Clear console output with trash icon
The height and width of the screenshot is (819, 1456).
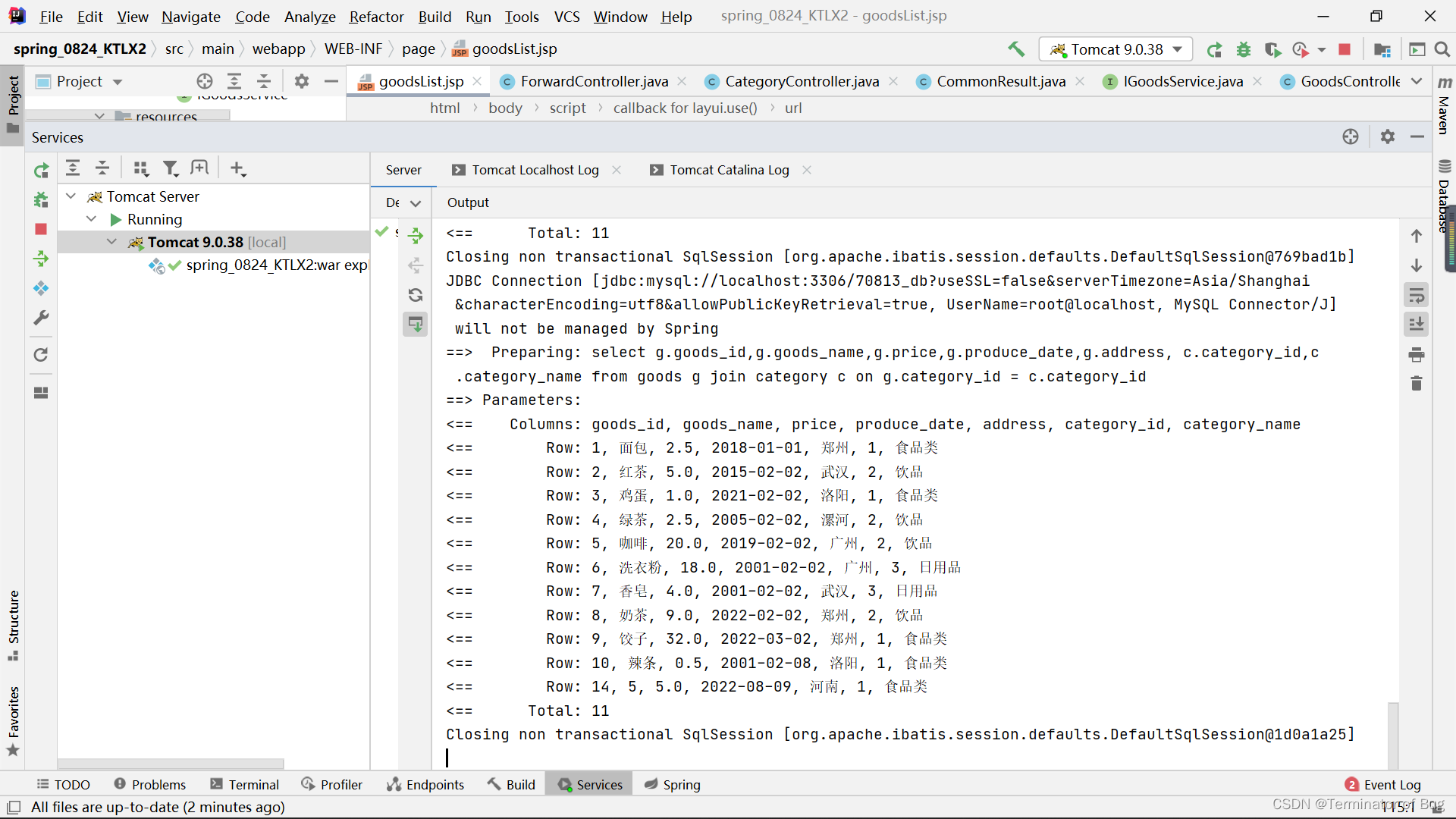1416,384
